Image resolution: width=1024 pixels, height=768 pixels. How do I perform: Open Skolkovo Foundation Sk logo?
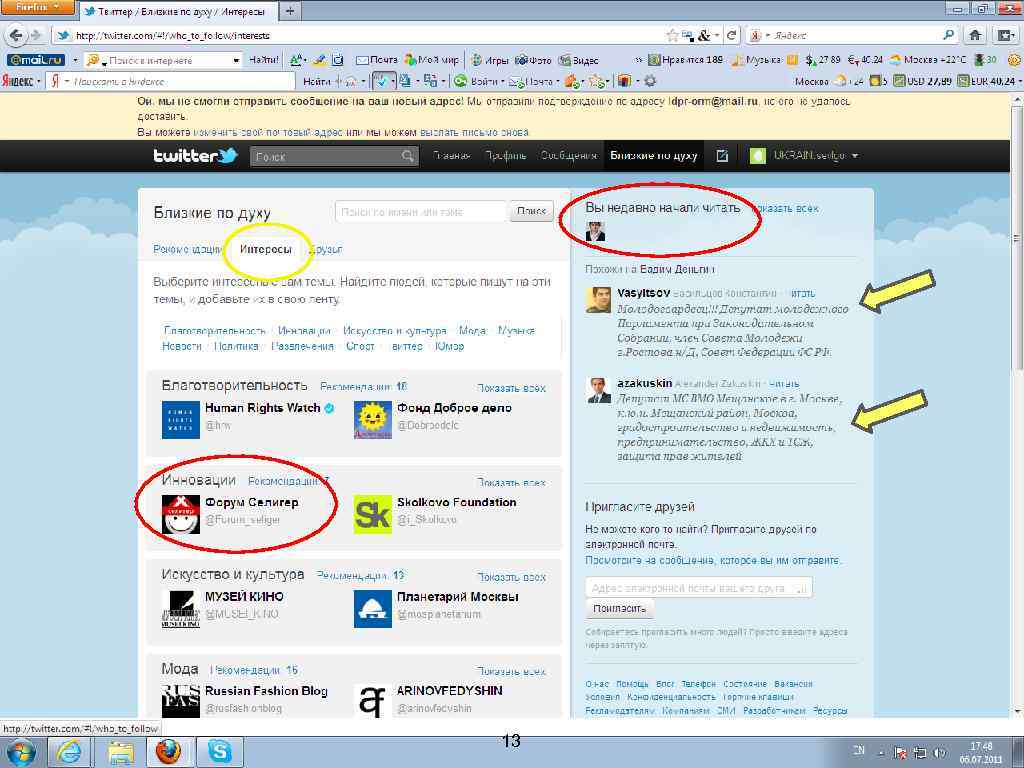372,515
